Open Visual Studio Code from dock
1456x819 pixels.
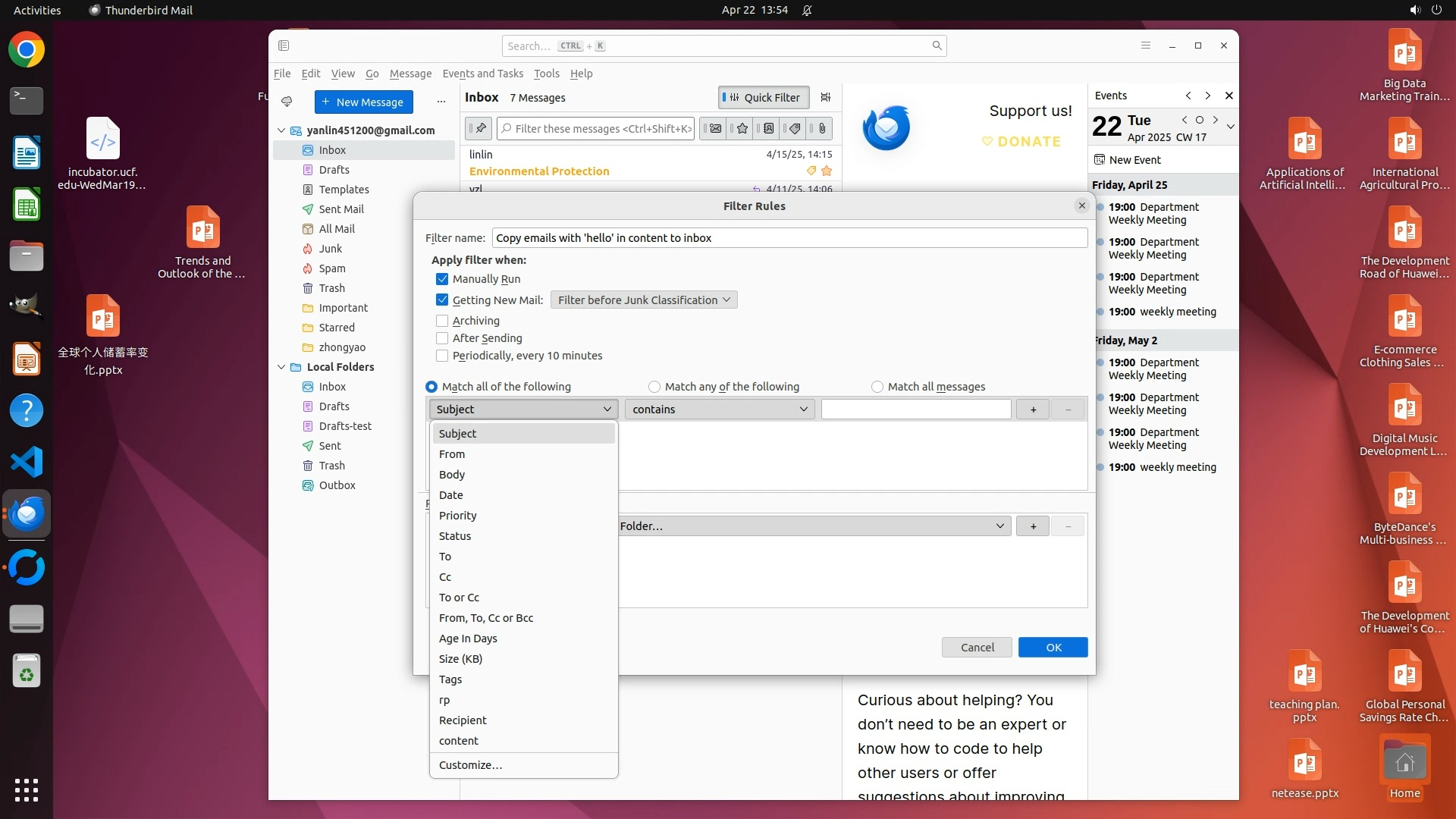point(27,462)
